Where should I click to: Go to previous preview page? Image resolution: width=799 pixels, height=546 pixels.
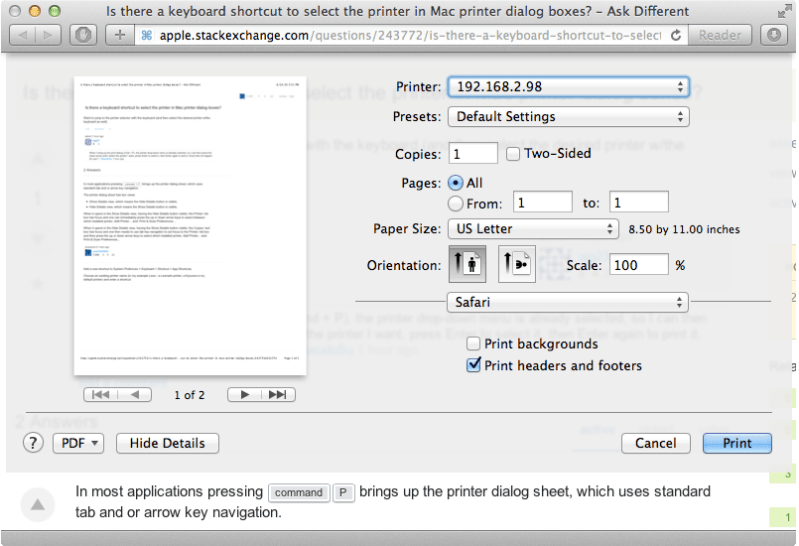click(x=135, y=395)
